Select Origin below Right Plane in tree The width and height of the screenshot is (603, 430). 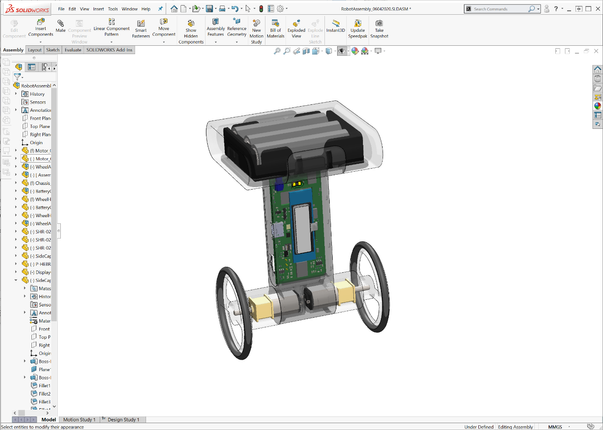click(33, 142)
